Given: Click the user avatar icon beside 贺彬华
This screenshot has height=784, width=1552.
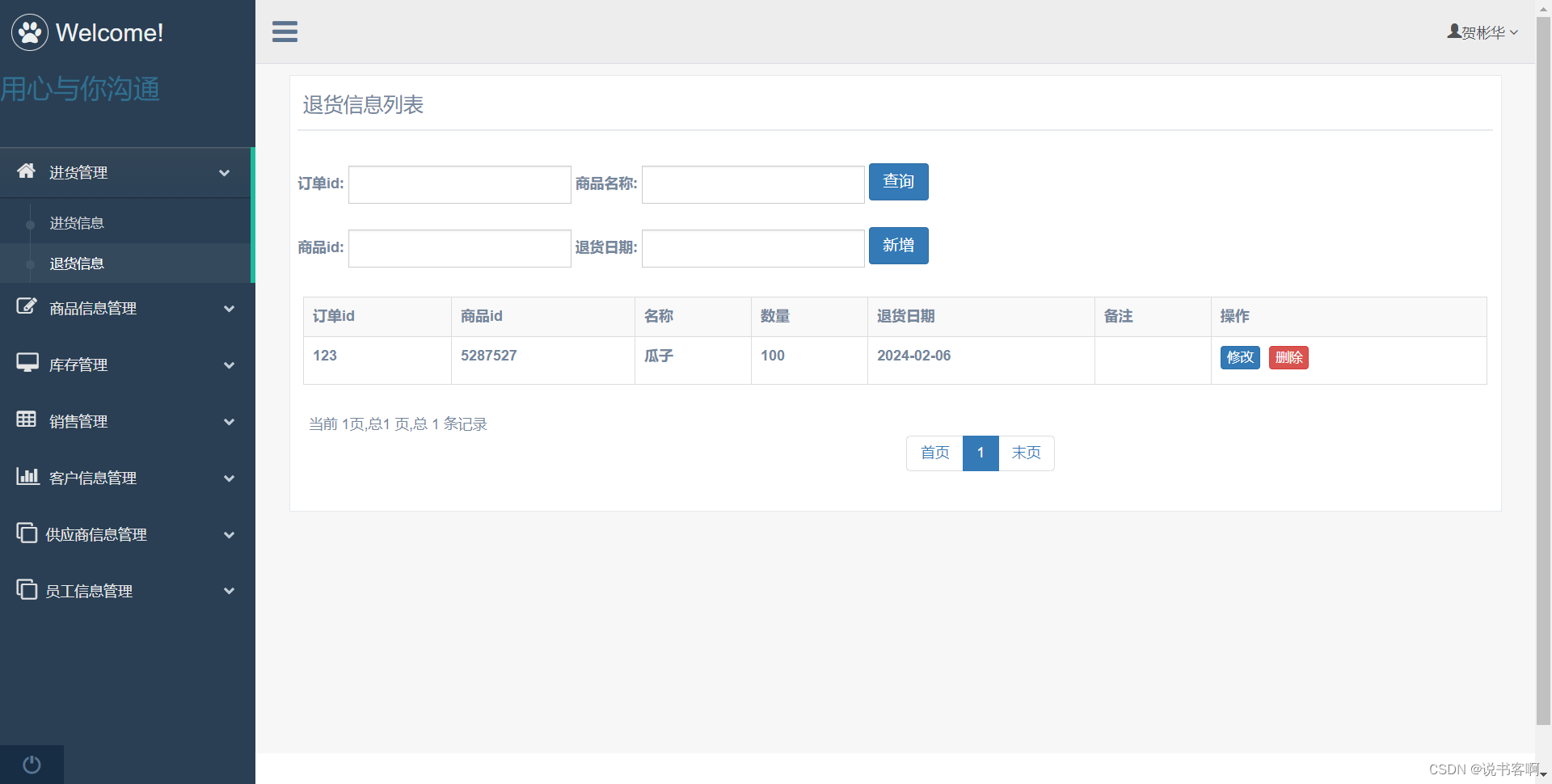Looking at the screenshot, I should tap(1454, 32).
